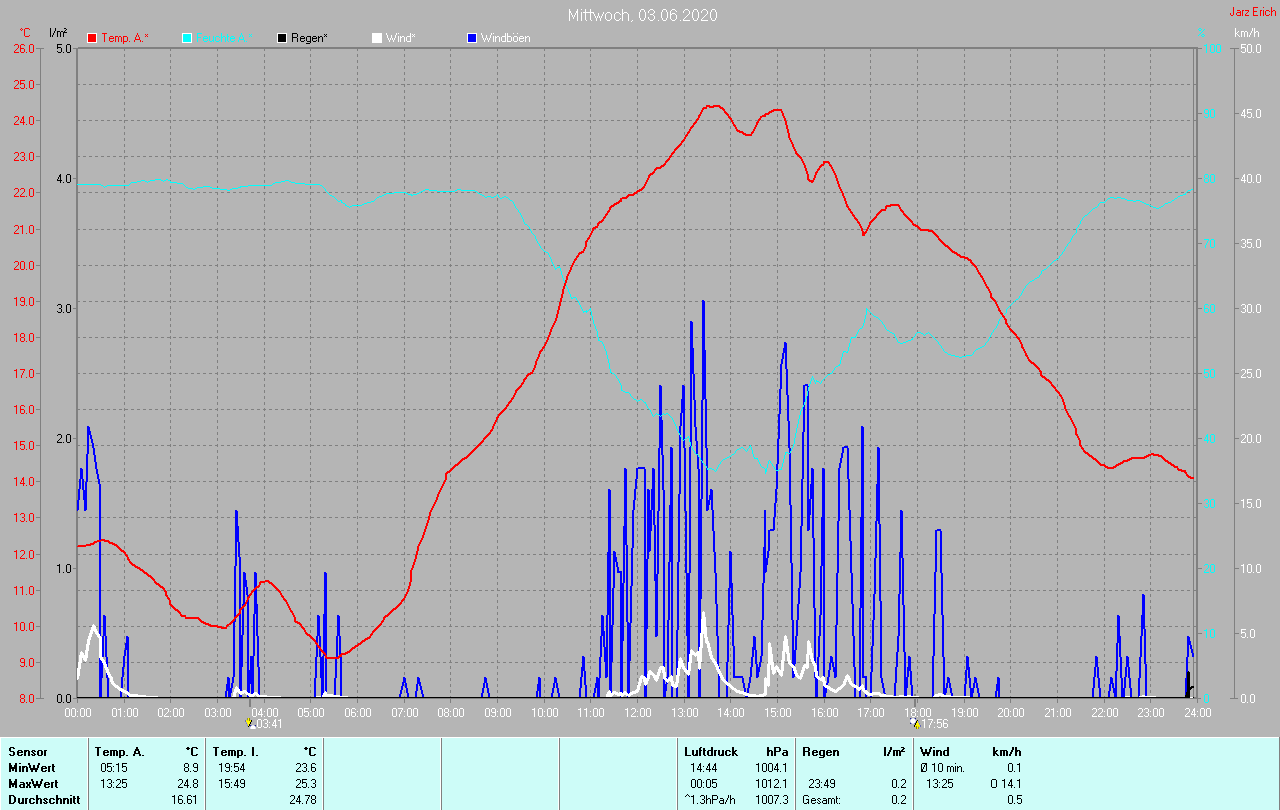Click the blue Windböen legend swatch
1280x810 pixels.
point(472,38)
